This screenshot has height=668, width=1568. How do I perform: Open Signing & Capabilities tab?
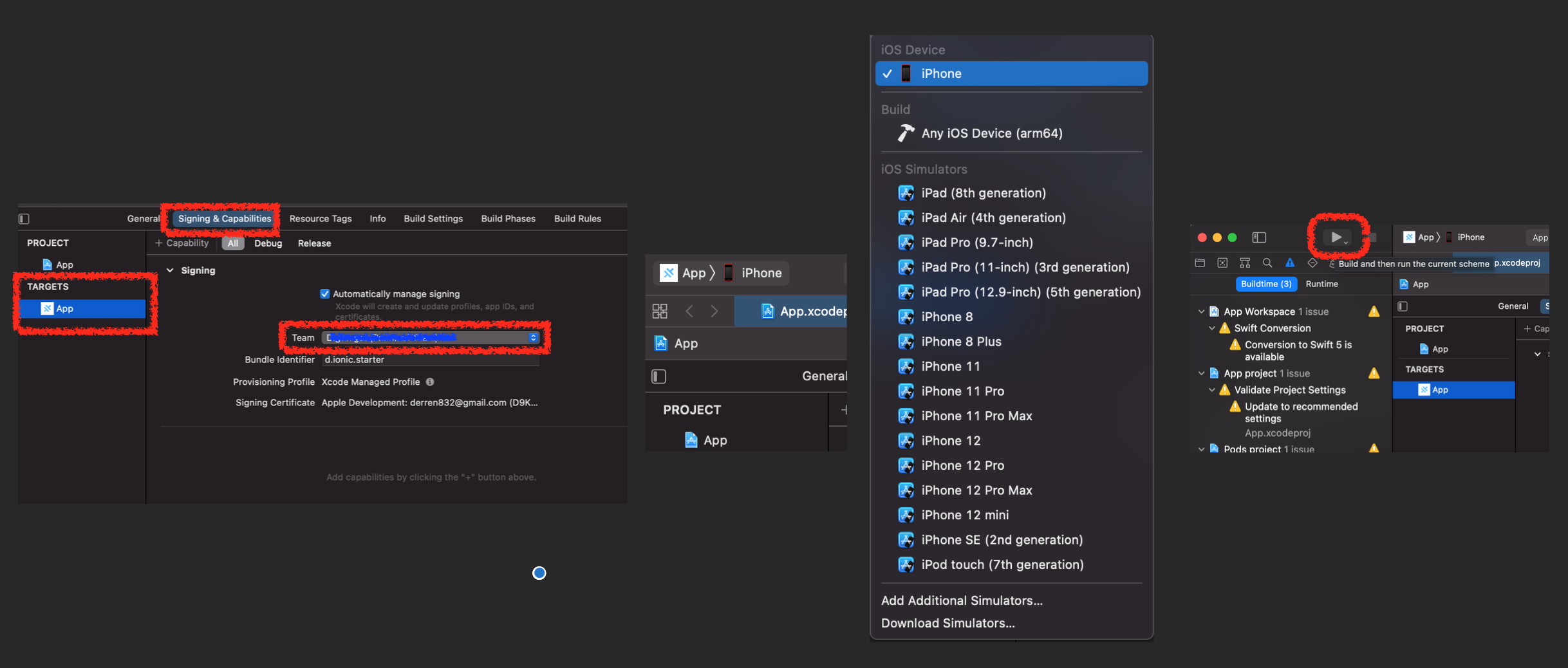tap(225, 219)
